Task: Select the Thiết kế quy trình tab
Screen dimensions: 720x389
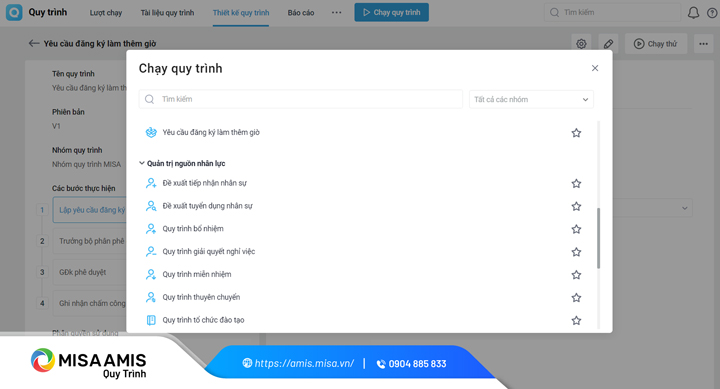Action: tap(241, 13)
